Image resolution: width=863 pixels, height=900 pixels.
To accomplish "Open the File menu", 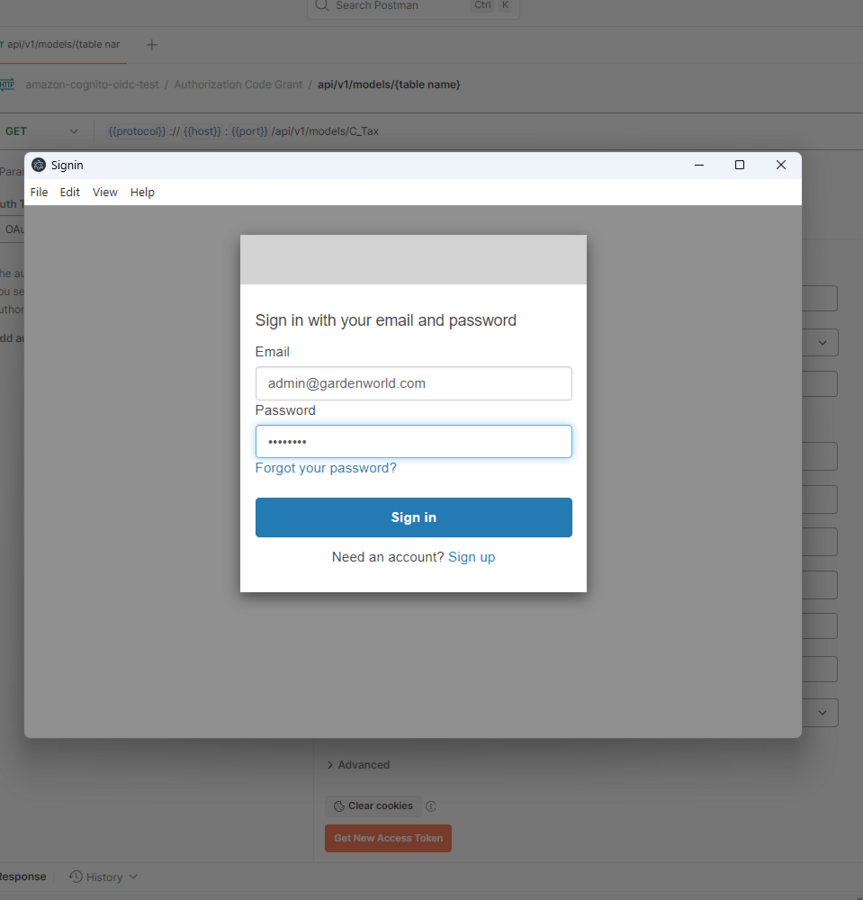I will [39, 192].
